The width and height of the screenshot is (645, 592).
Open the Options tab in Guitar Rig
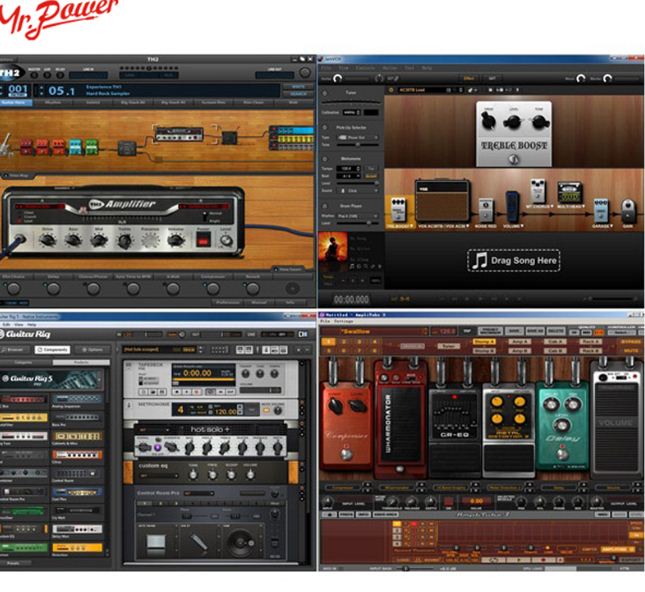coord(93,350)
